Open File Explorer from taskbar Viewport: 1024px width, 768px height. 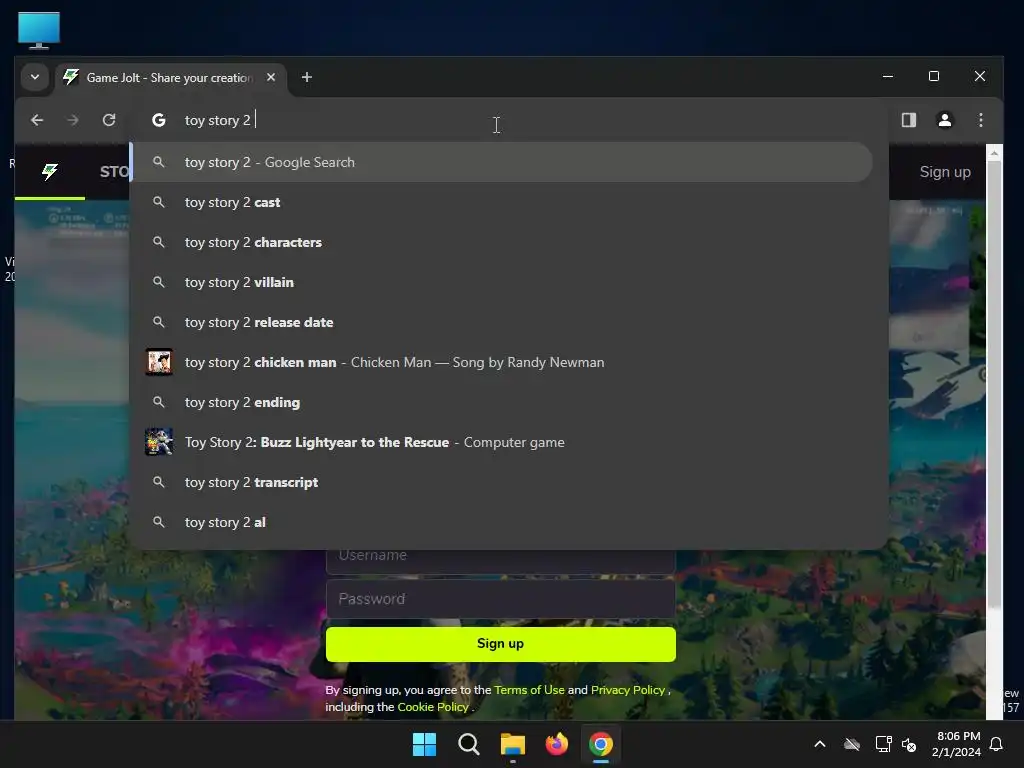(x=513, y=744)
